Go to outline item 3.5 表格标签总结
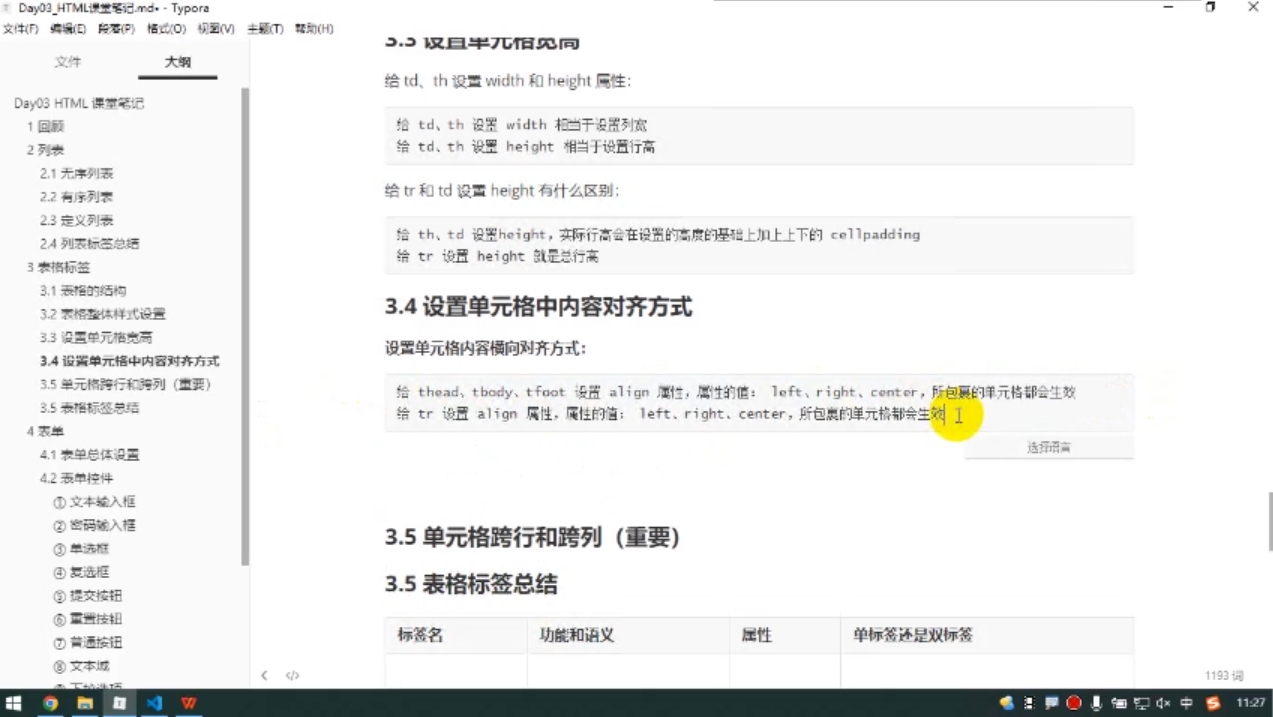The height and width of the screenshot is (717, 1273). [89, 408]
